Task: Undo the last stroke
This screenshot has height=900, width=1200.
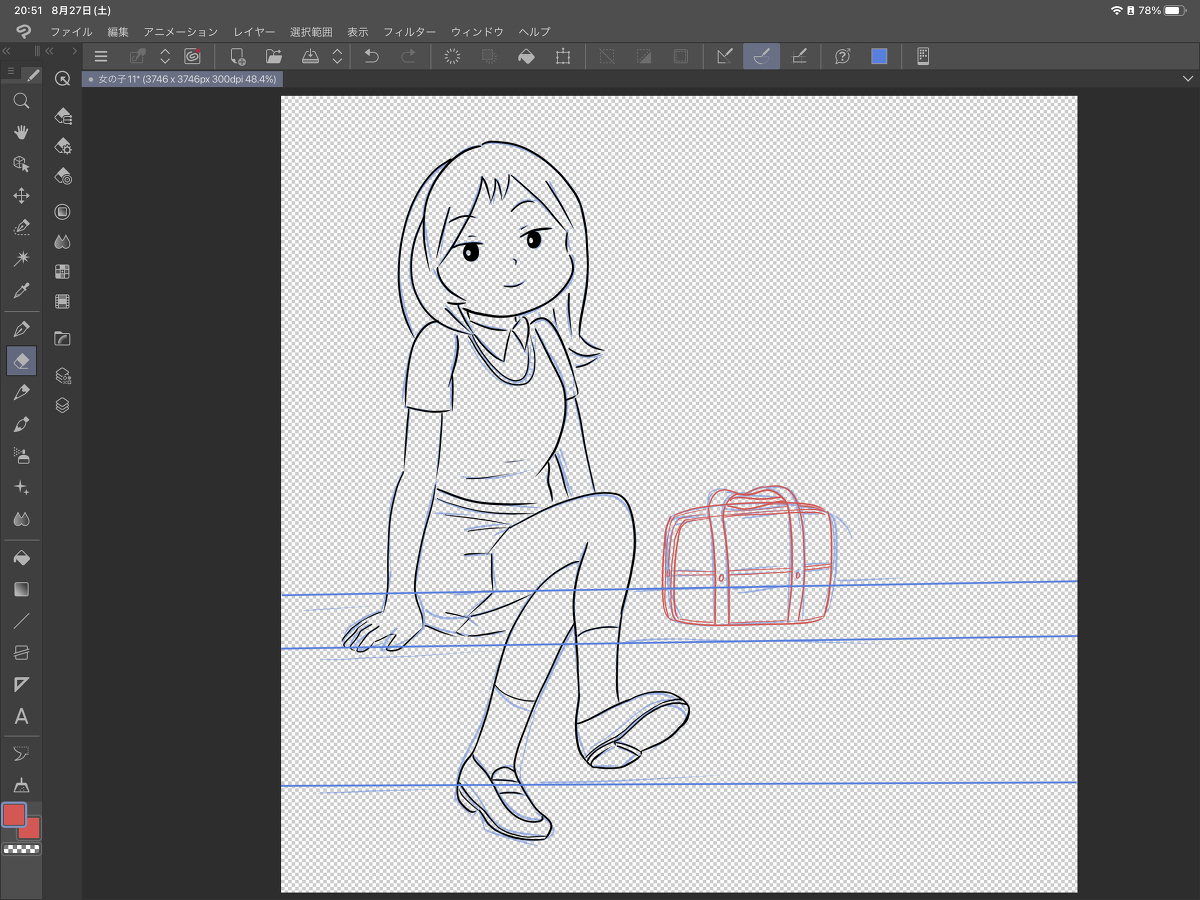Action: pos(372,57)
